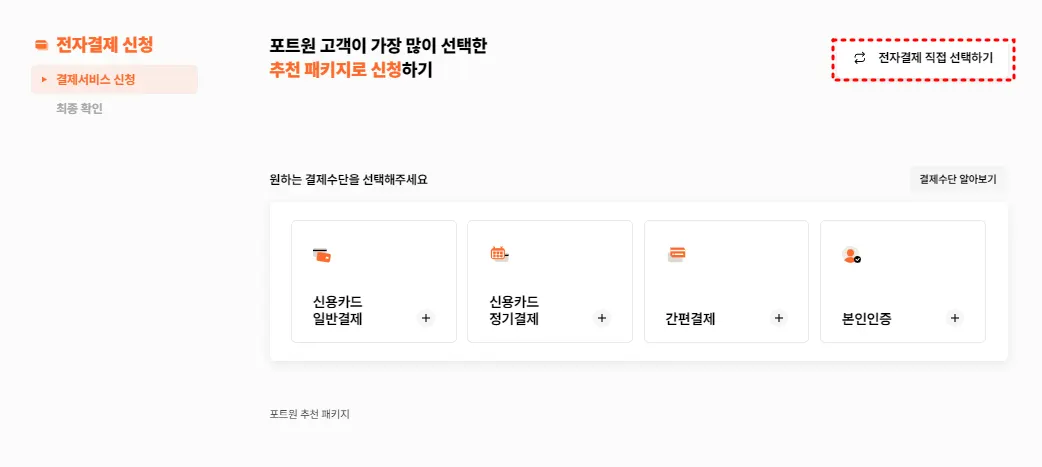Screen dimensions: 1042x467
Task: Choose the 신용카드 정기결제 card label
Action: coord(514,310)
